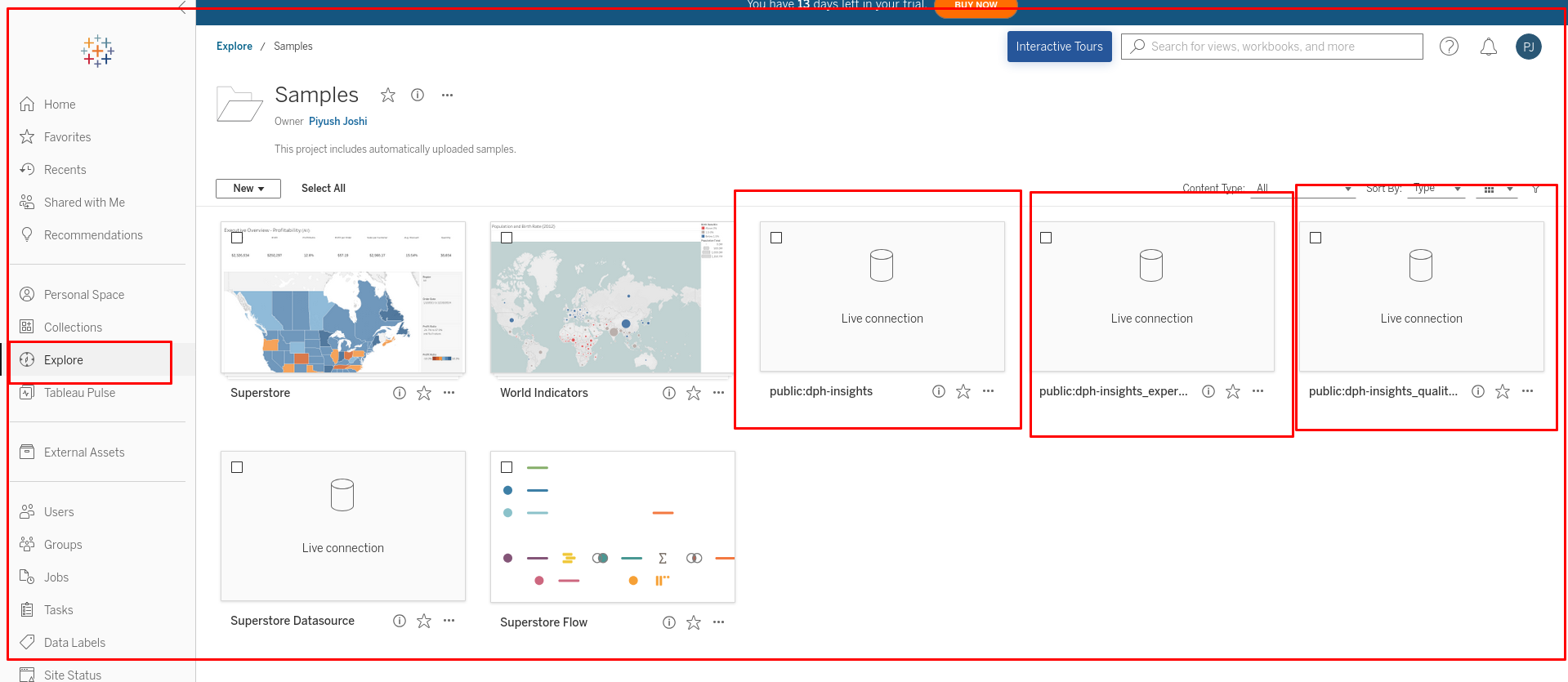The height and width of the screenshot is (682, 1568).
Task: Open the Superstore workbook thumbnail
Action: [343, 297]
